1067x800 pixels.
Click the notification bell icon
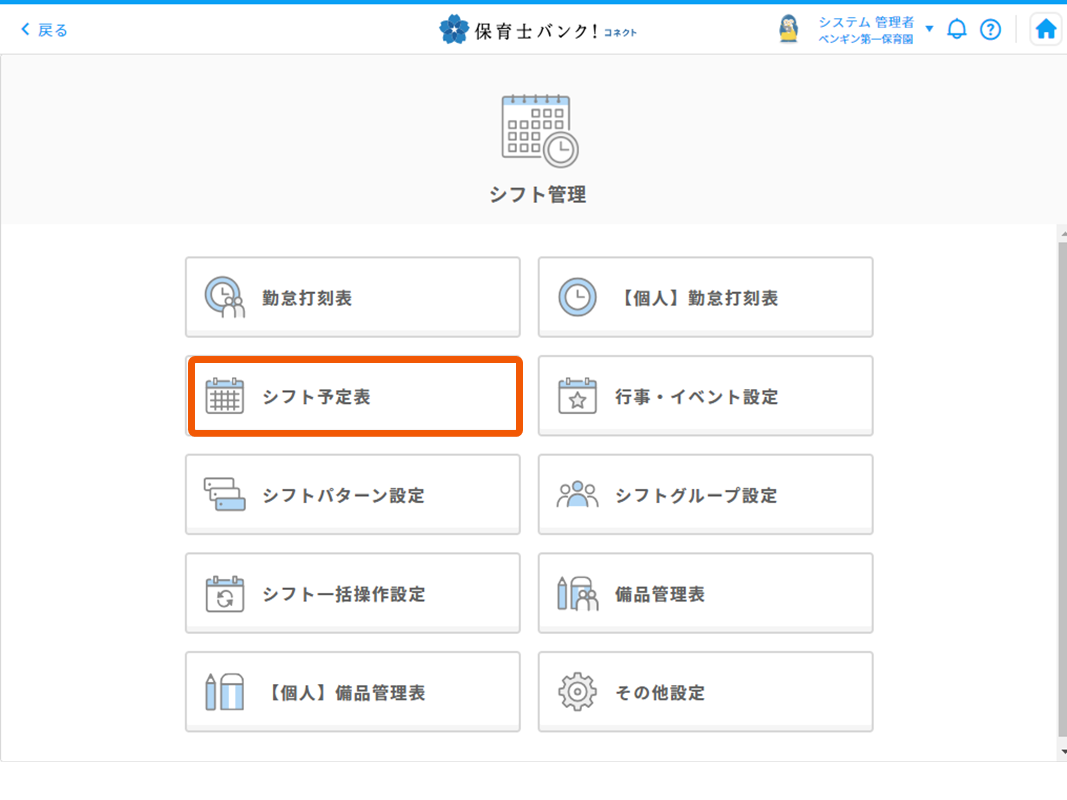[x=956, y=28]
